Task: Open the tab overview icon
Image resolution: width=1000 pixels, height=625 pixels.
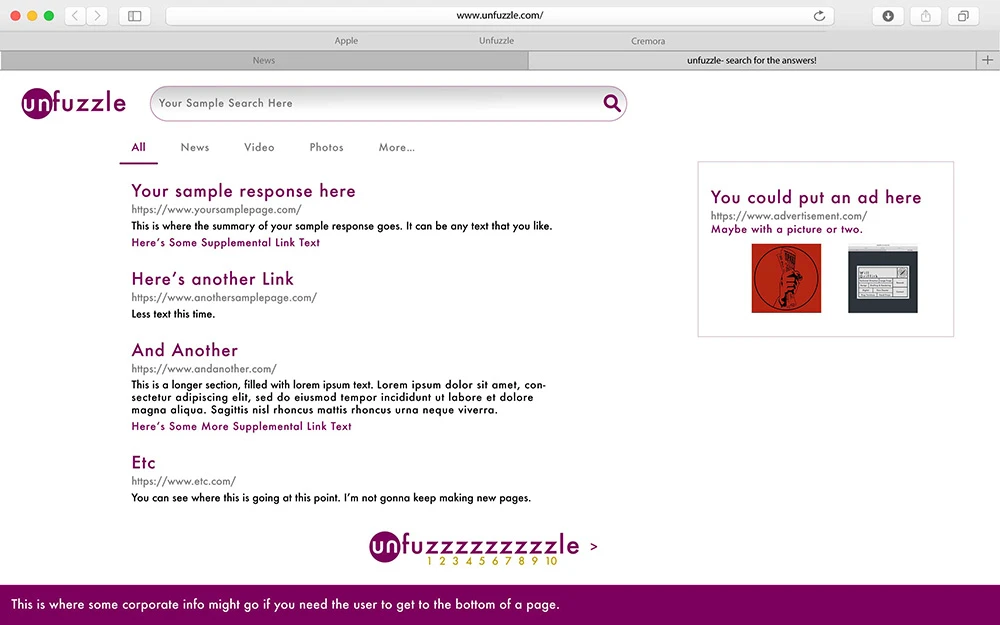Action: coord(963,16)
